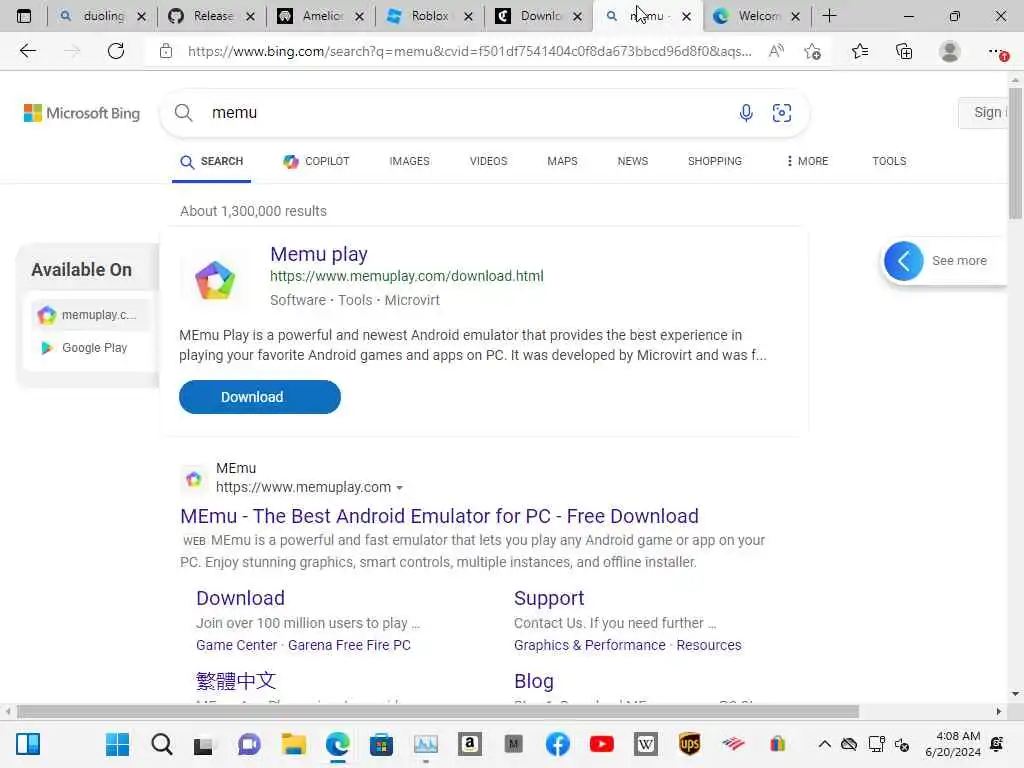Click the browser address bar URL

[470, 51]
